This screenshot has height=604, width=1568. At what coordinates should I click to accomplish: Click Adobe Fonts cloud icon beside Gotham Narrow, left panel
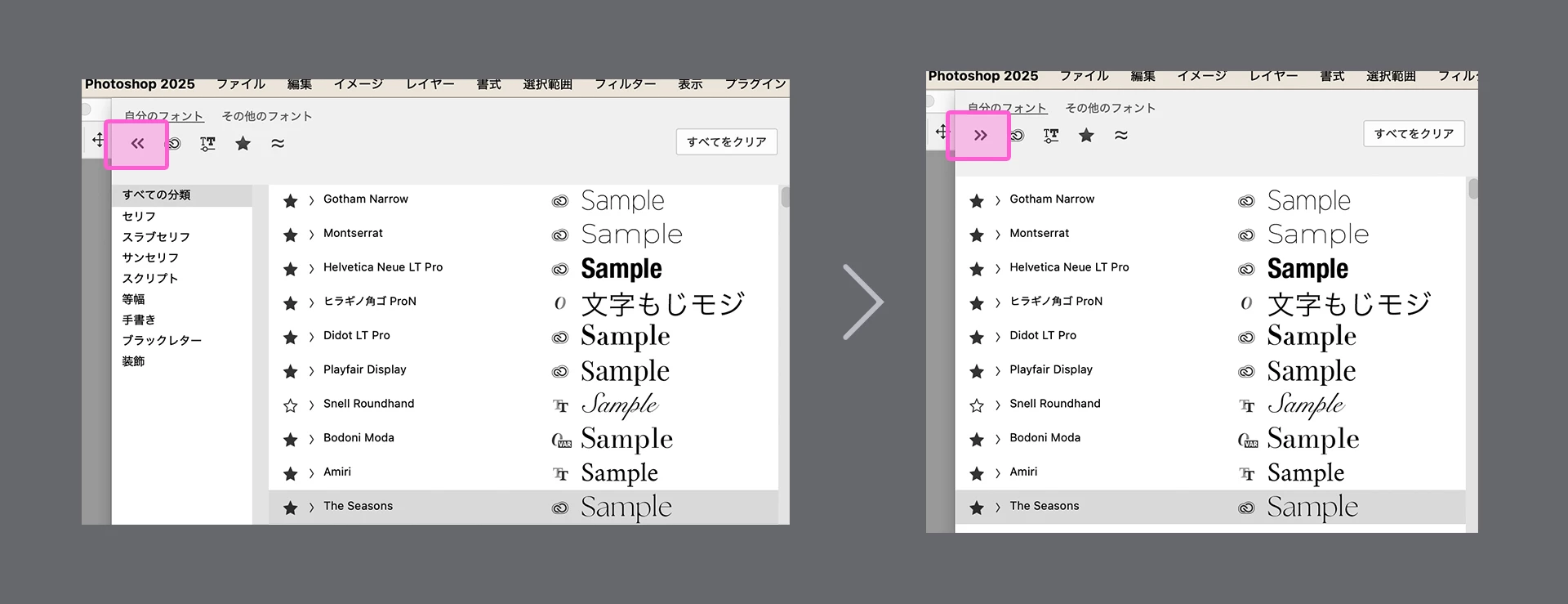(x=560, y=201)
